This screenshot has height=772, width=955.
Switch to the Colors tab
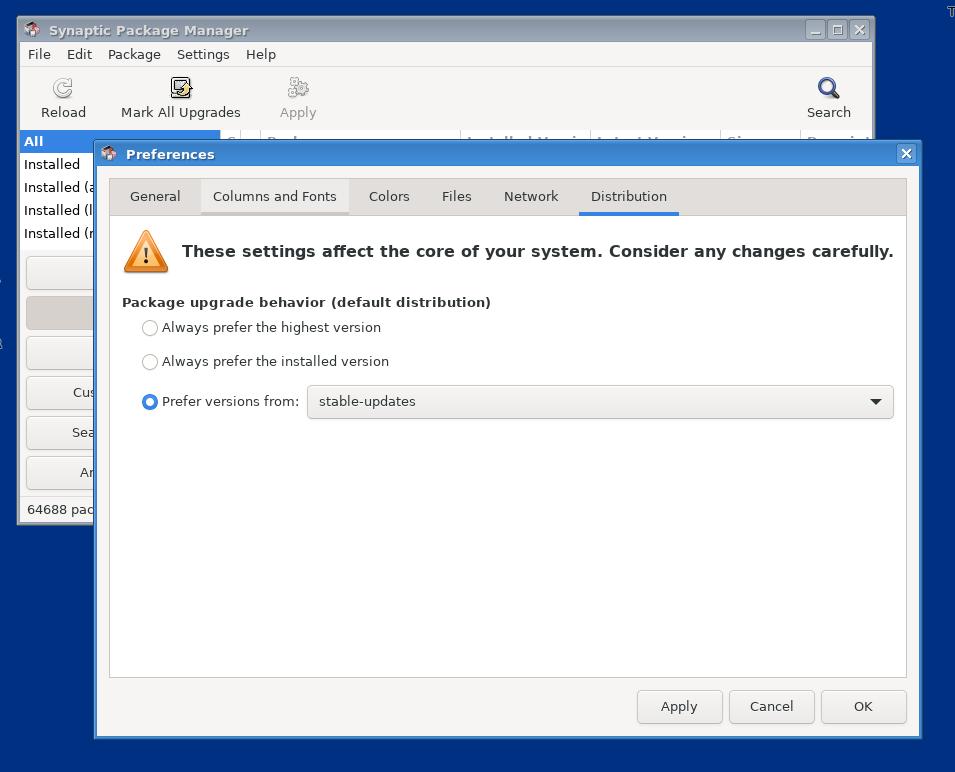click(x=389, y=197)
